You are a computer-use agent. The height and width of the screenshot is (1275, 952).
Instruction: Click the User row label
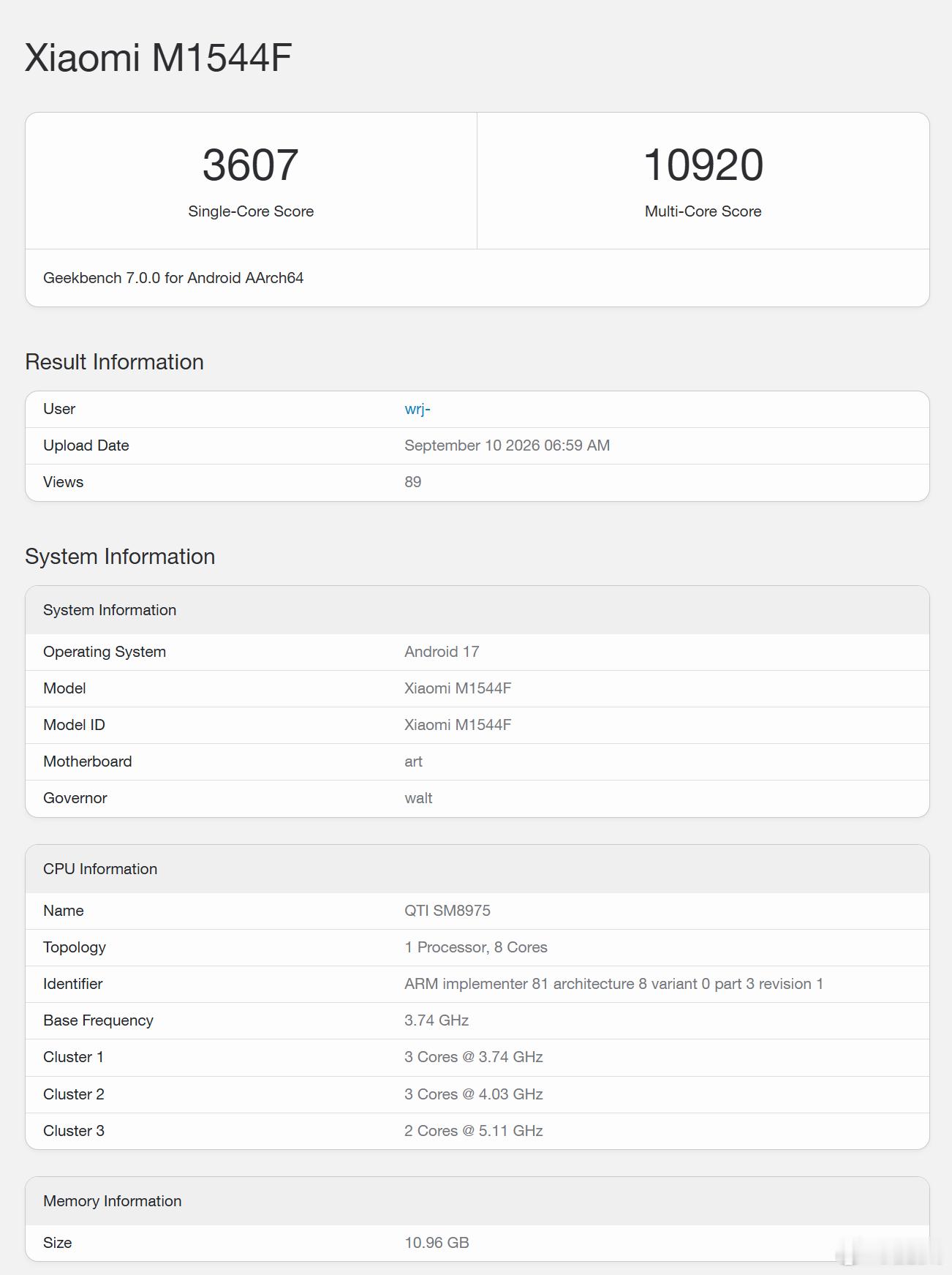[x=59, y=409]
